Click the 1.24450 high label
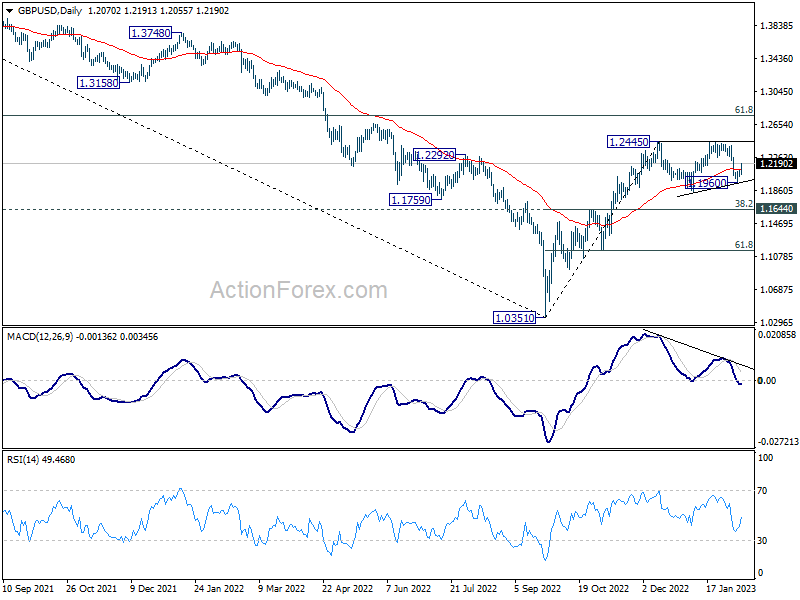Viewport: 800px width, 600px height. (x=629, y=143)
